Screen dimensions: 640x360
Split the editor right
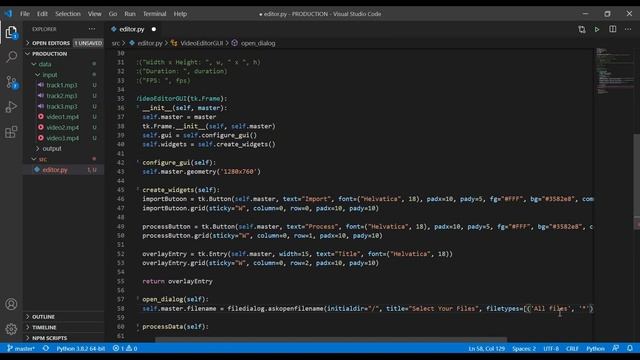pos(613,29)
